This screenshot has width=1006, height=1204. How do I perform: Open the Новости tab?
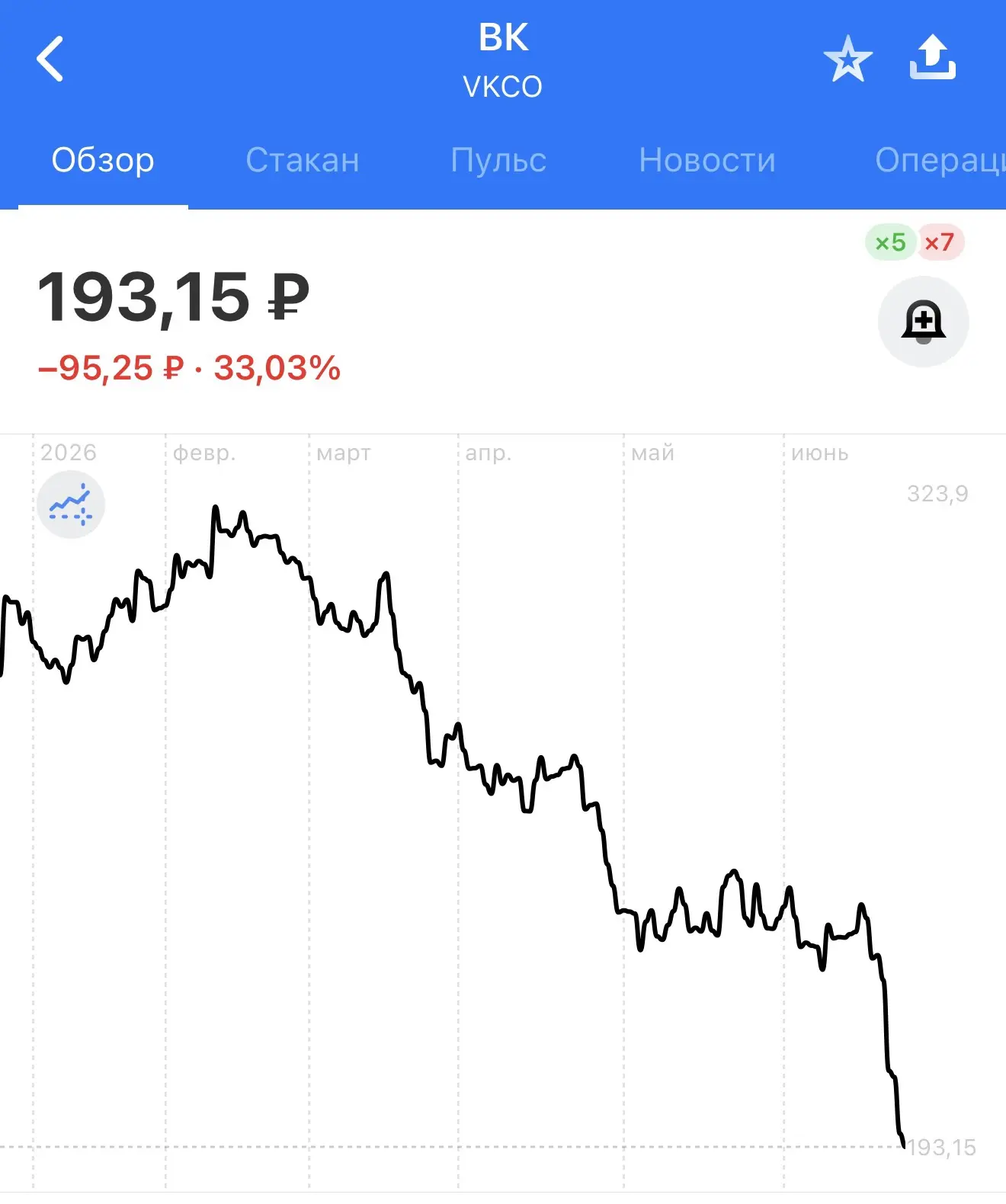(707, 161)
